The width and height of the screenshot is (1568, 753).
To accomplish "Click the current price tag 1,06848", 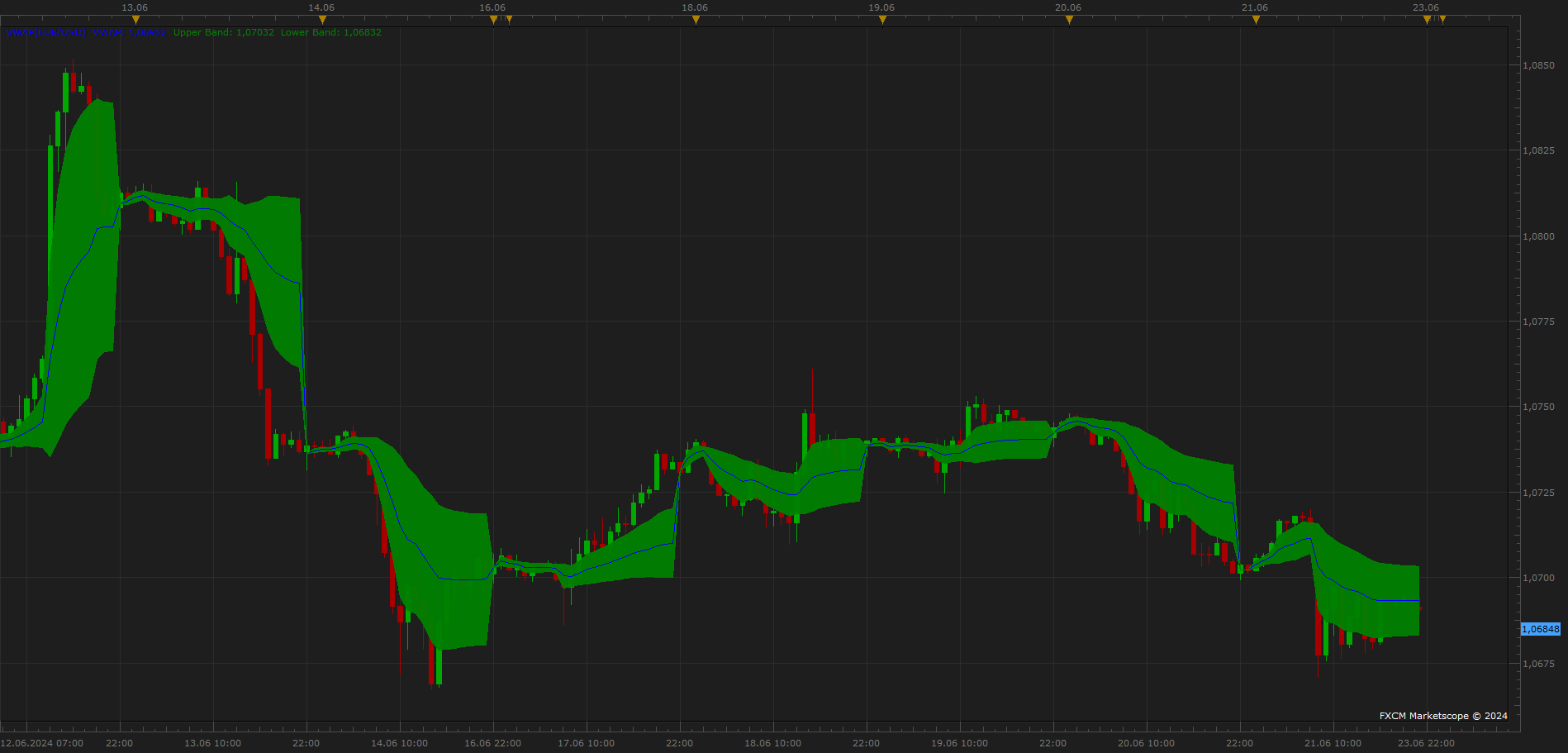I will click(1541, 629).
